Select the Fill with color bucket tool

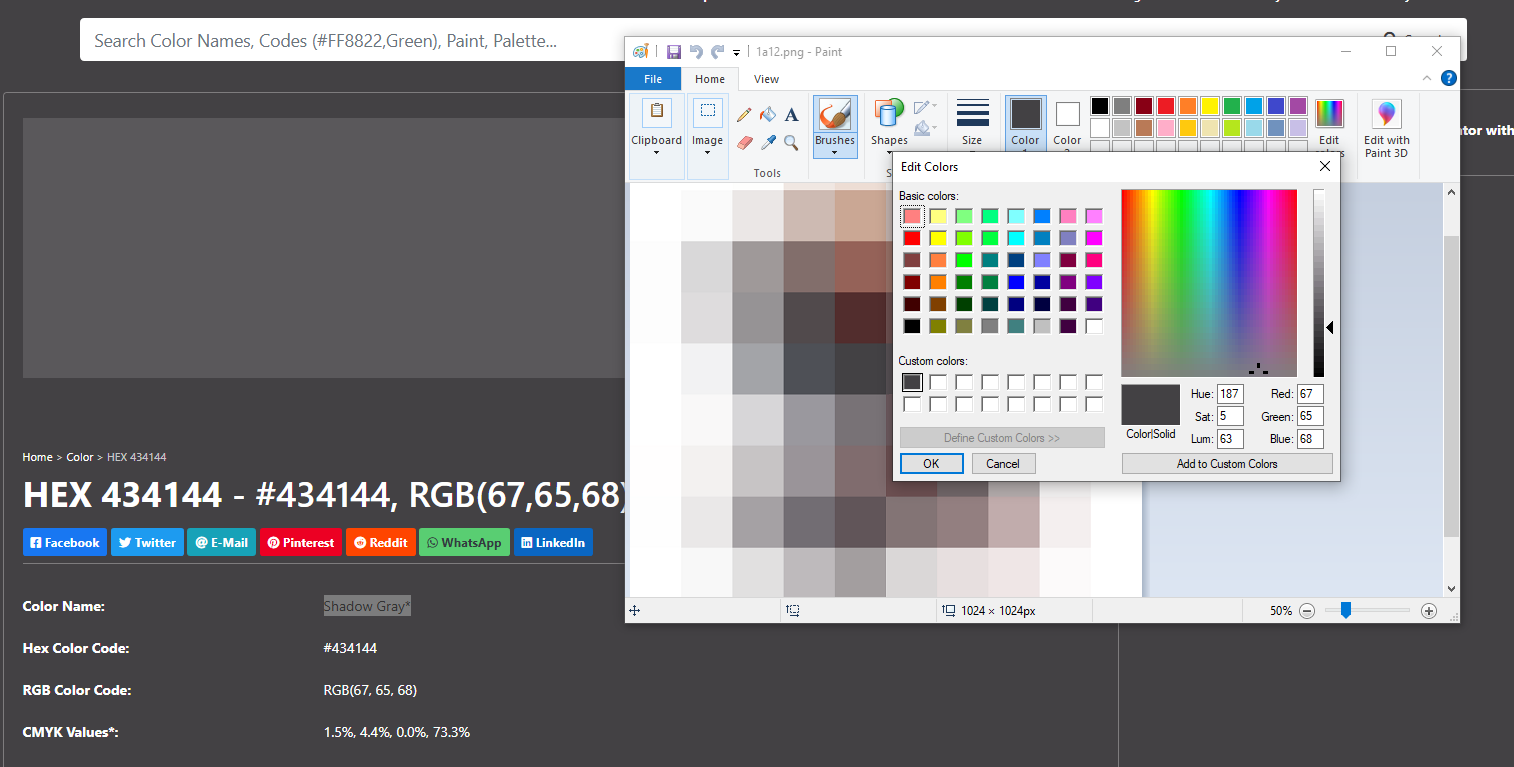768,115
